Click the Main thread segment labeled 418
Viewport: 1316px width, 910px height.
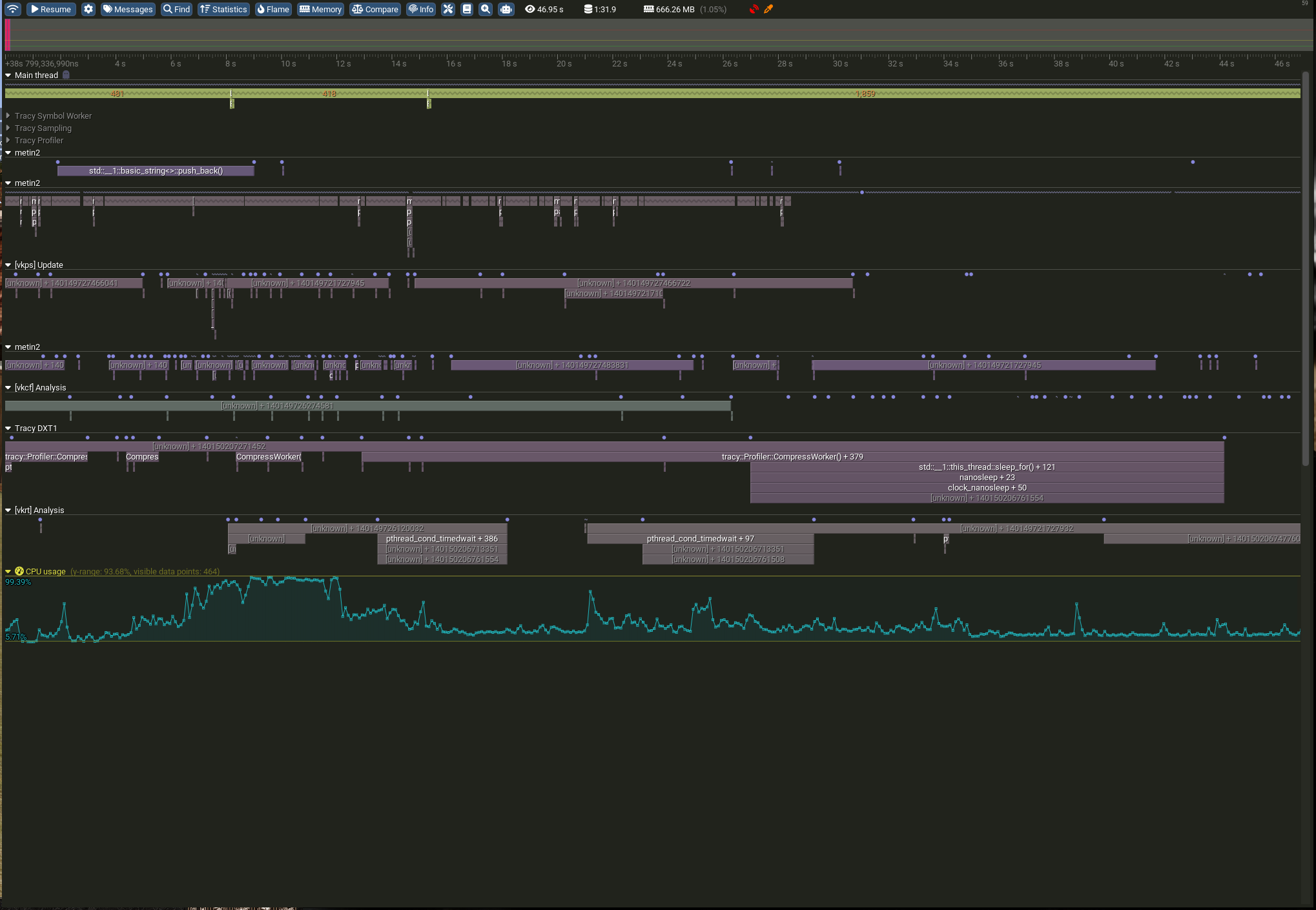click(x=329, y=94)
